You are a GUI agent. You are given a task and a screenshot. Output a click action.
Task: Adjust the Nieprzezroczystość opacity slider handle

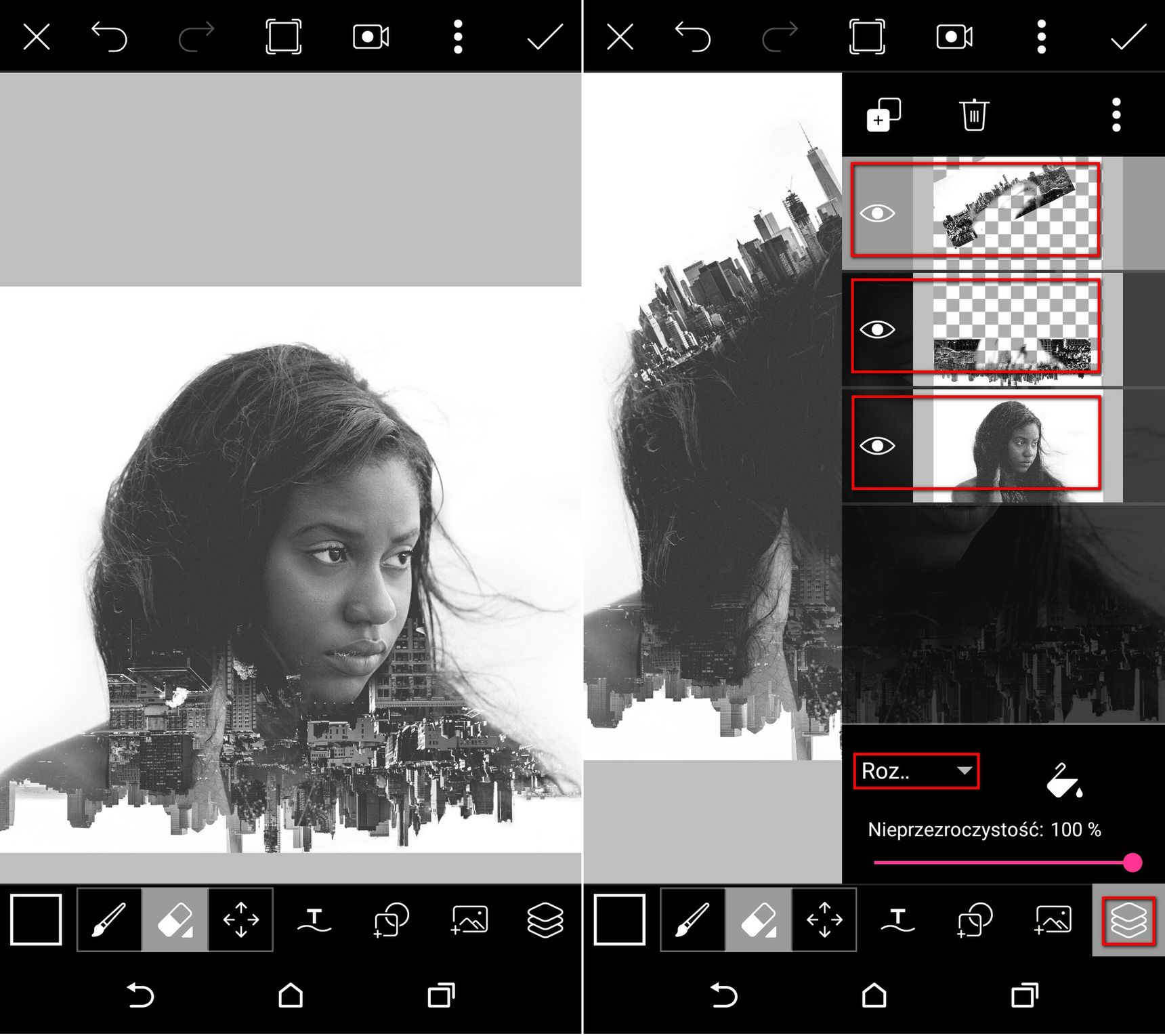(1132, 863)
